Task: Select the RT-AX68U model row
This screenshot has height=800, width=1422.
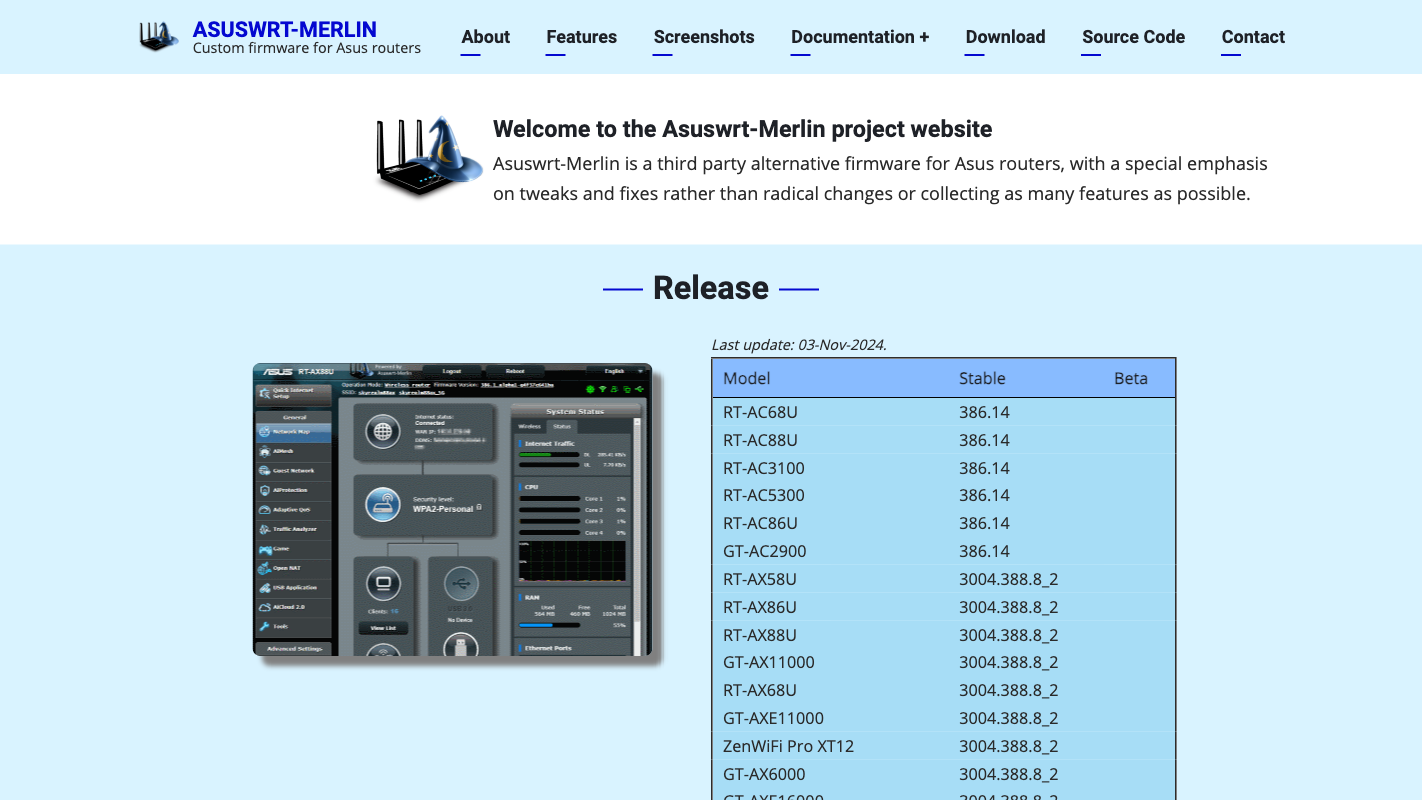Action: (x=944, y=690)
